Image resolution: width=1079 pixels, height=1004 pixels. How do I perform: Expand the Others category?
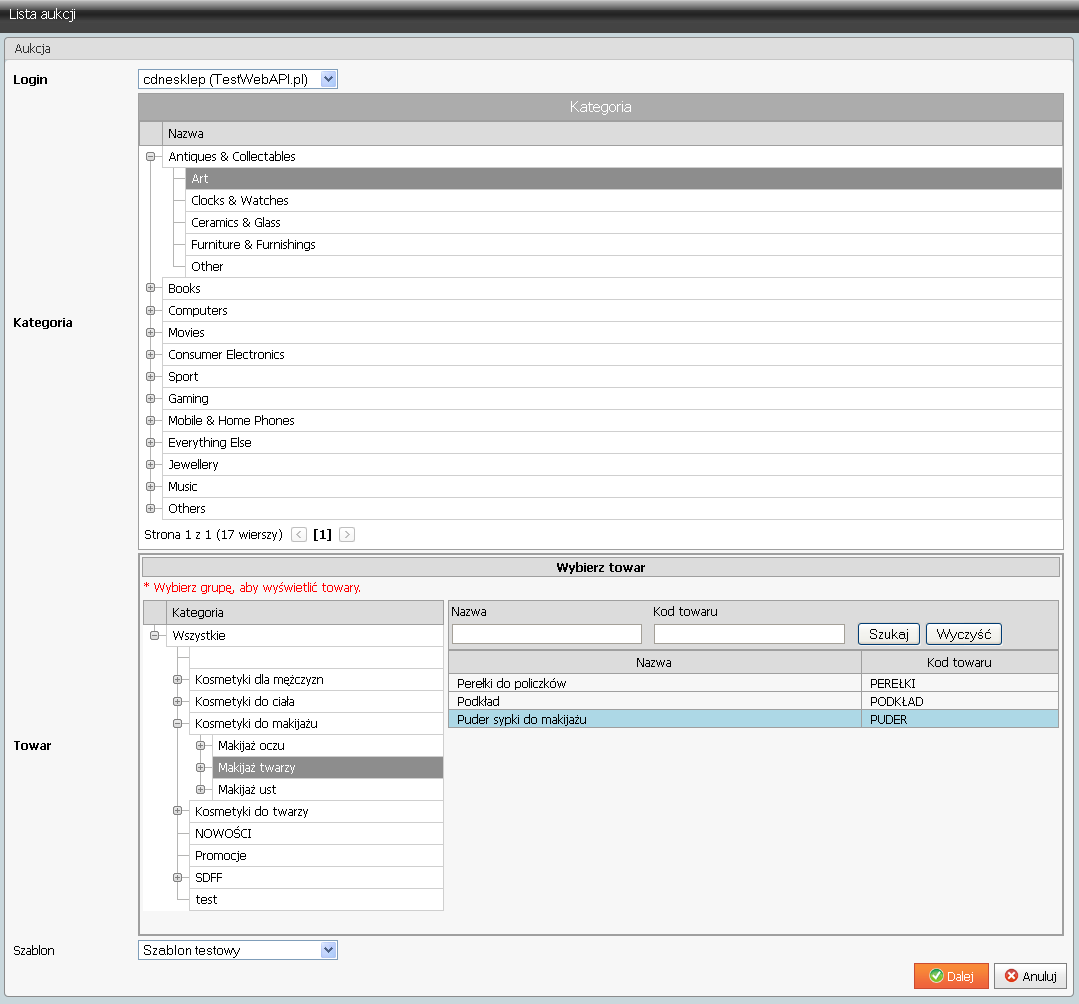point(150,509)
